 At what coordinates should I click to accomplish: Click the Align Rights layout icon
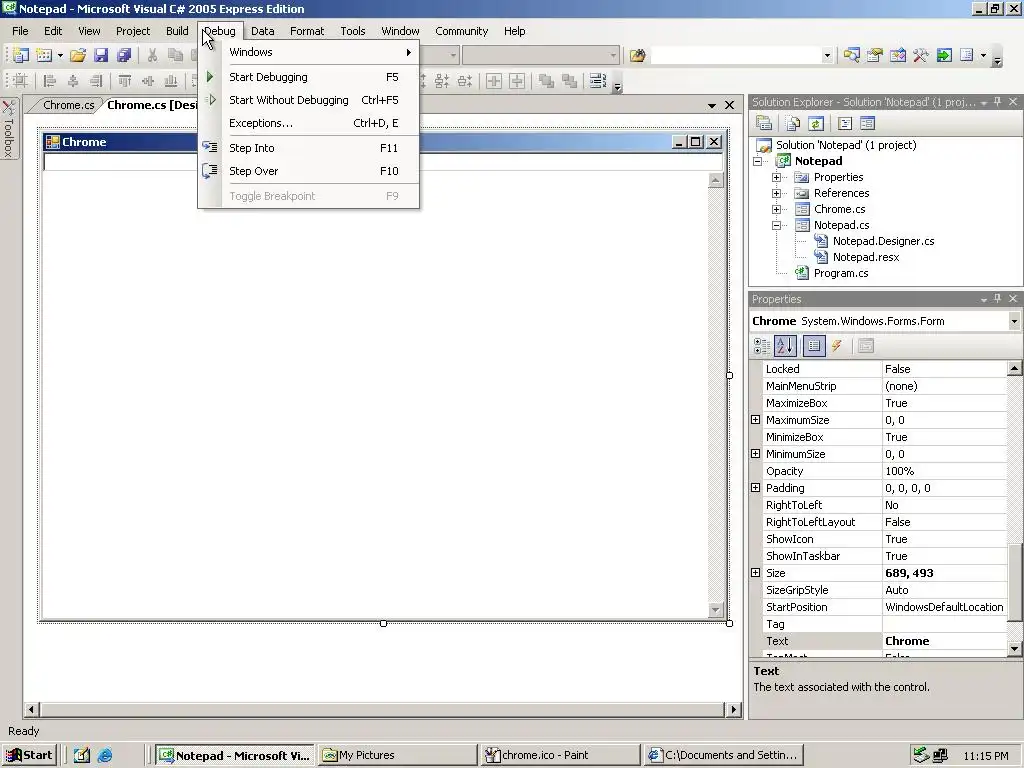coord(96,81)
